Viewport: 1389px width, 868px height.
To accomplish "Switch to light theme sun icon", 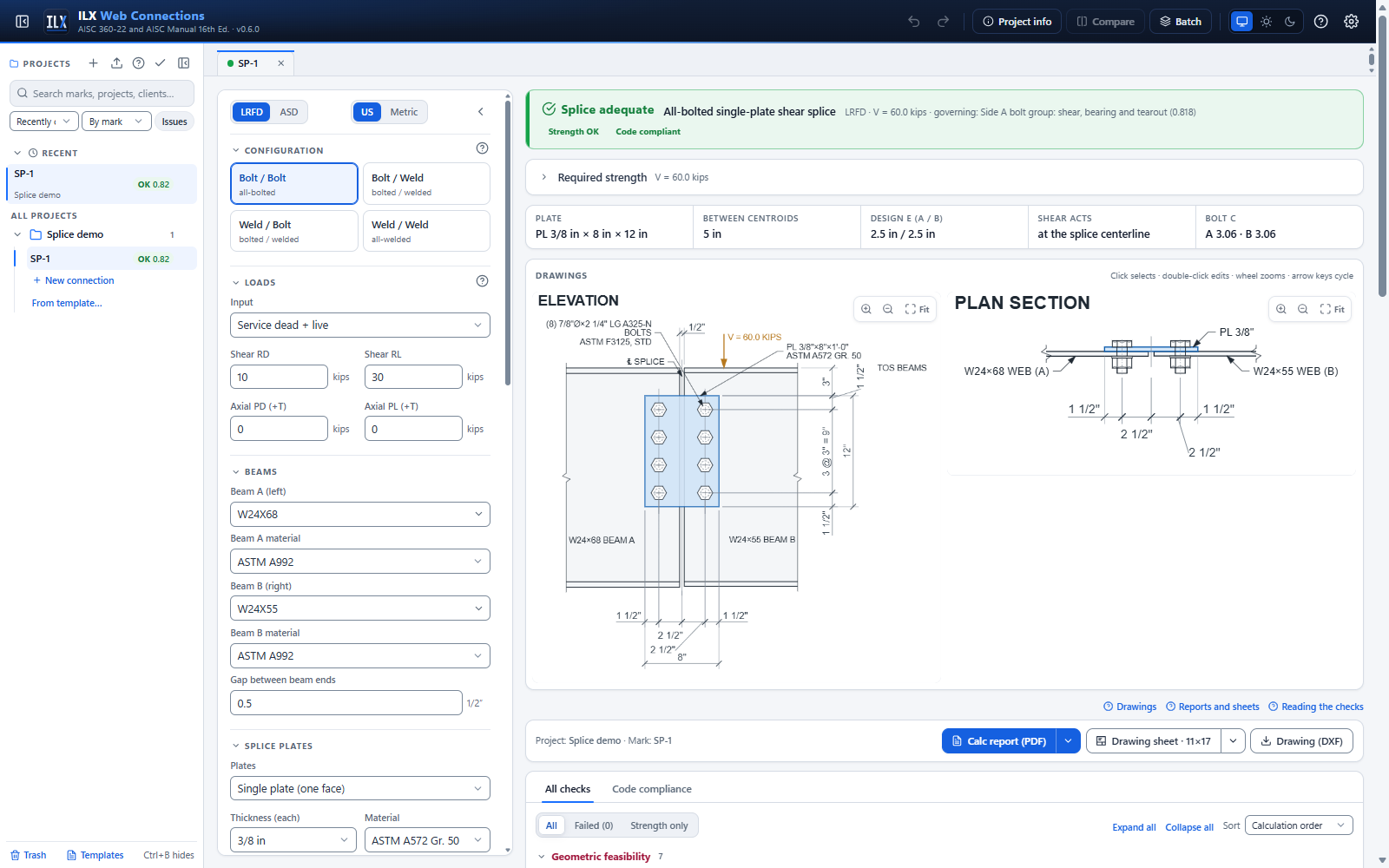I will 1267,22.
